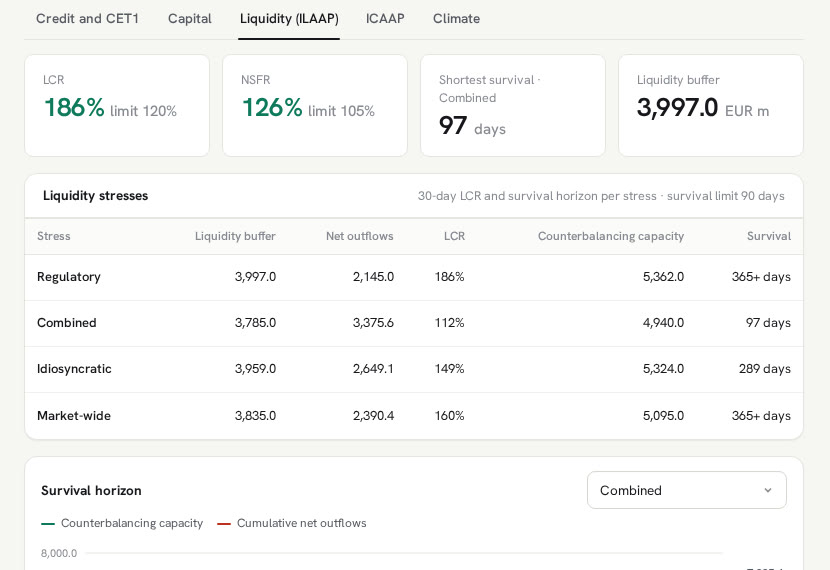This screenshot has width=830, height=570.
Task: Go to the ICAAP tab
Action: click(385, 19)
